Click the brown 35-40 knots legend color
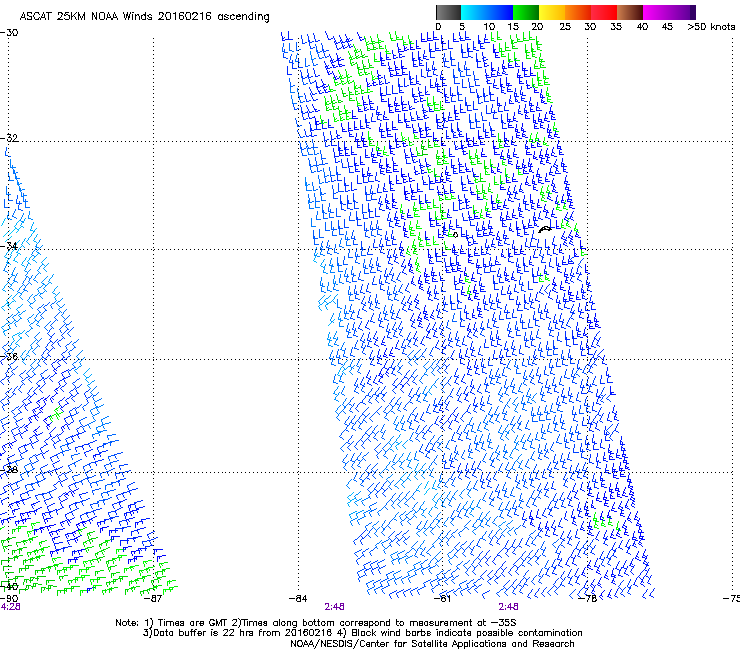 click(x=630, y=12)
